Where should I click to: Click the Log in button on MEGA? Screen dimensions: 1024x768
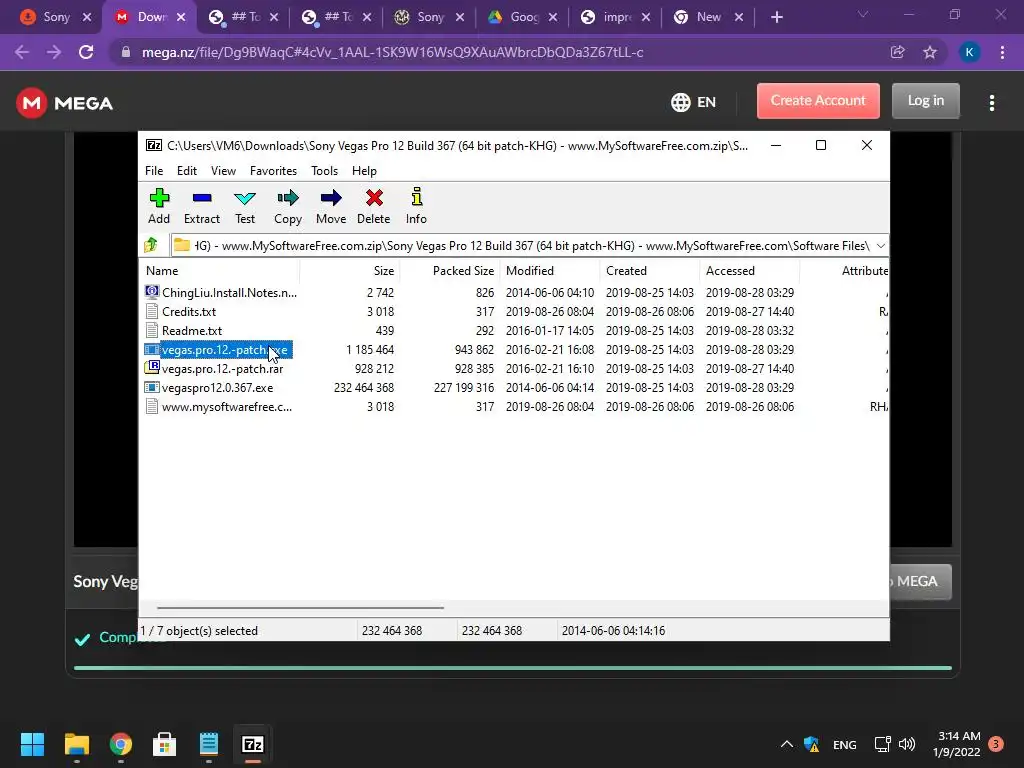(925, 101)
